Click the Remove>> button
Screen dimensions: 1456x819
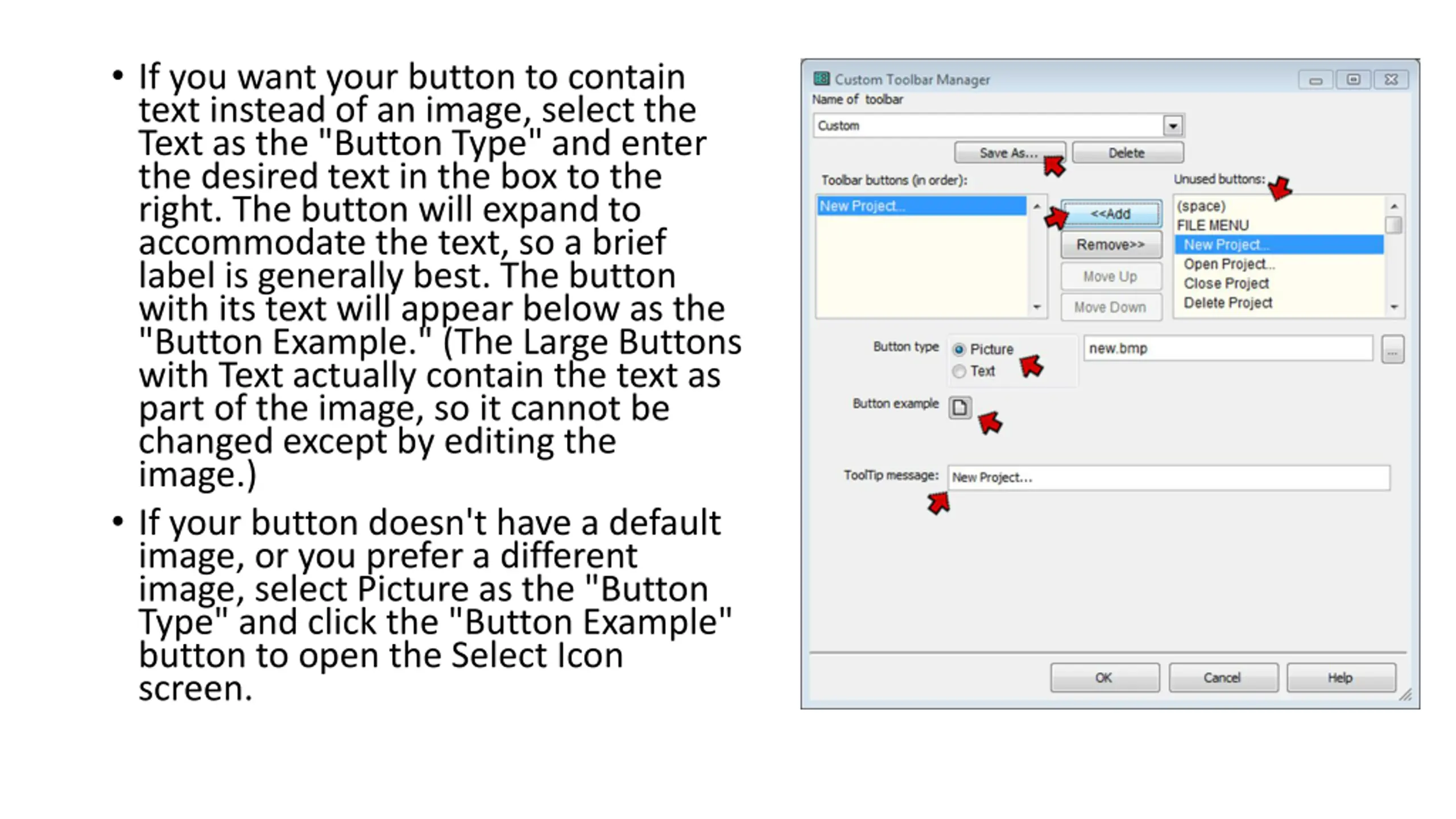coord(1110,245)
